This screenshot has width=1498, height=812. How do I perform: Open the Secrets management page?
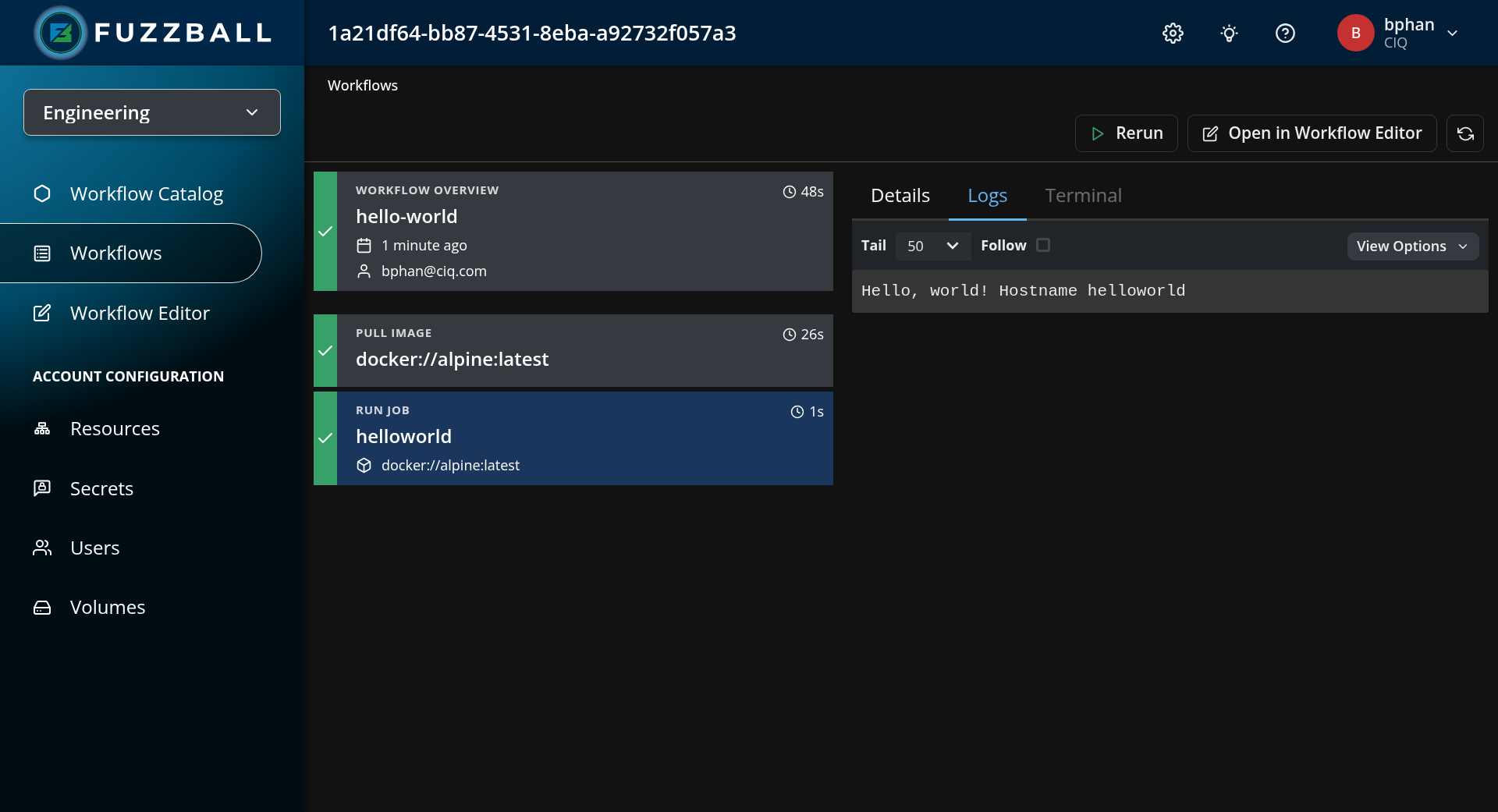point(101,488)
